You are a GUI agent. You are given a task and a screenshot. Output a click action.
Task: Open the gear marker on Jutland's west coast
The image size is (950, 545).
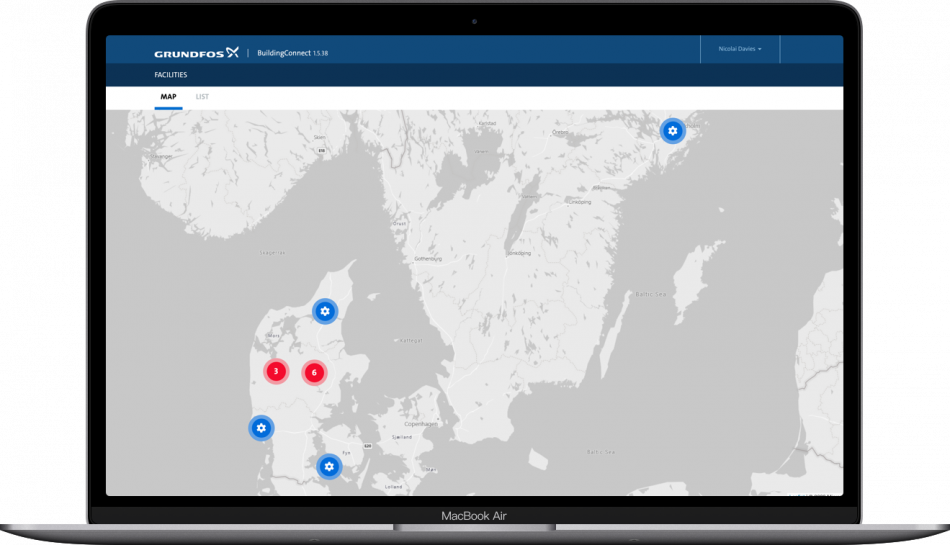point(261,428)
